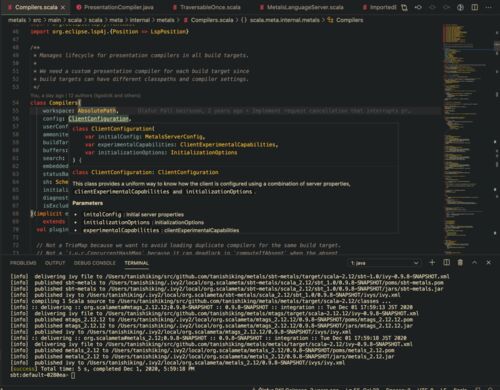The image size is (500, 390).
Task: Click the 'src' breadcrumb segment
Action: [x=37, y=20]
